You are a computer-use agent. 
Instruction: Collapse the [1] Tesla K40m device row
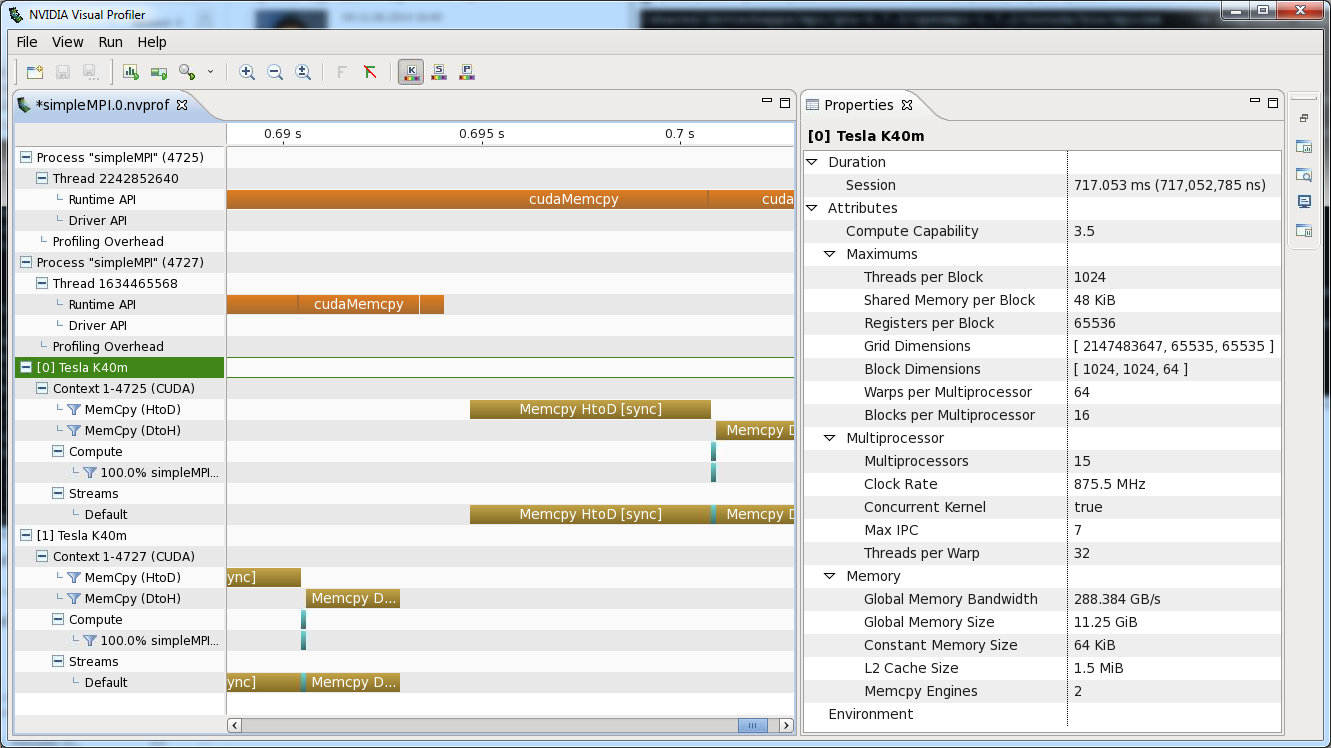[26, 535]
